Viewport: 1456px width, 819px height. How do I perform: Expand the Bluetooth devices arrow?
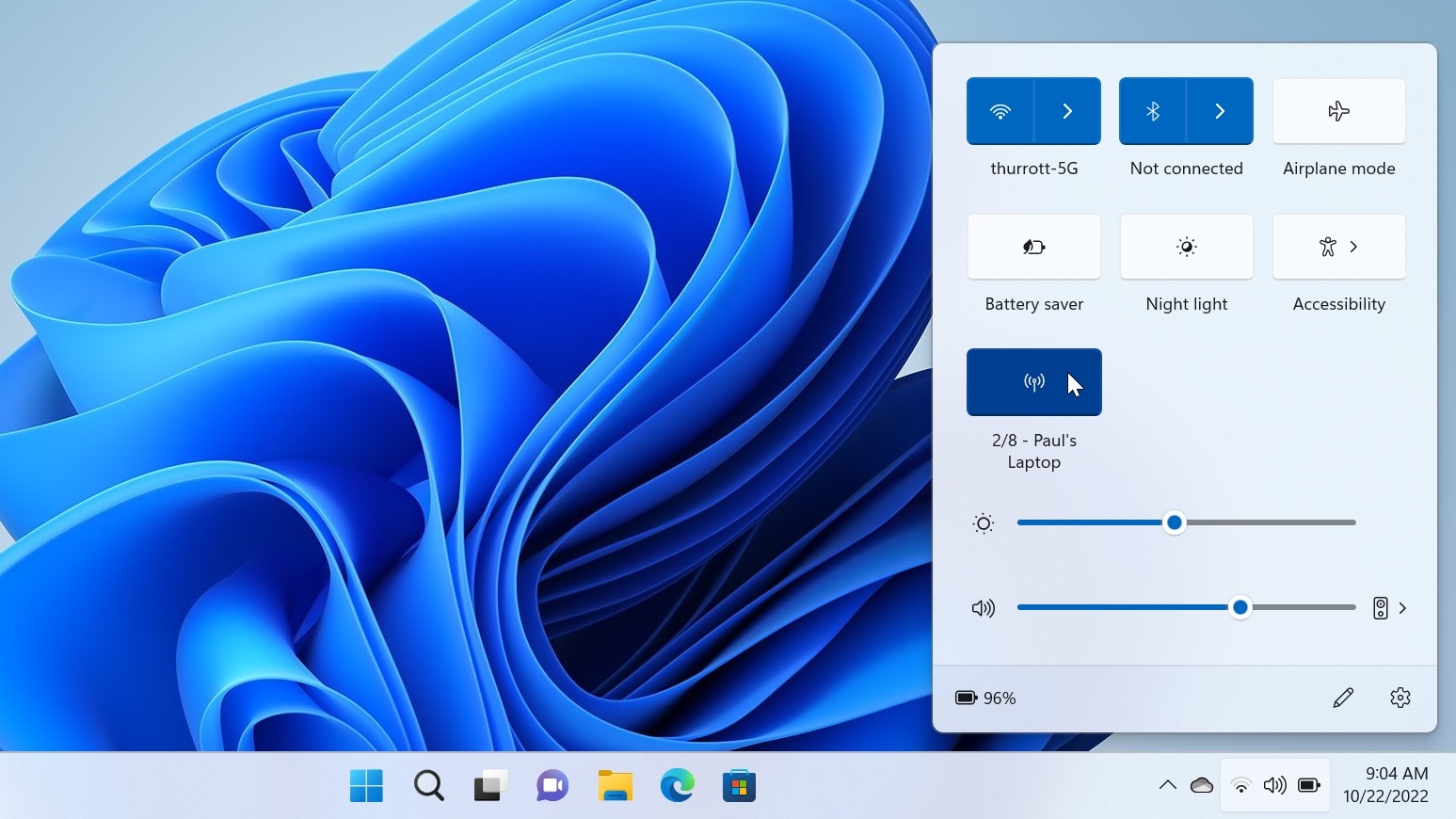[x=1220, y=111]
